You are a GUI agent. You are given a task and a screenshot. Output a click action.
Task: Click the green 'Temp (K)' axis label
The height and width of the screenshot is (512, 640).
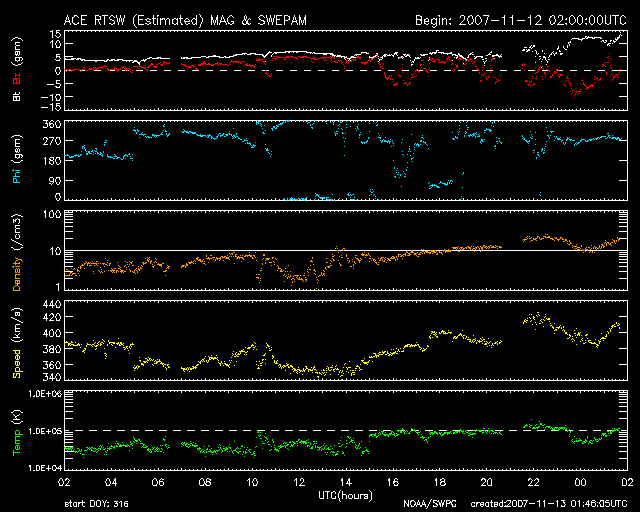(x=17, y=433)
